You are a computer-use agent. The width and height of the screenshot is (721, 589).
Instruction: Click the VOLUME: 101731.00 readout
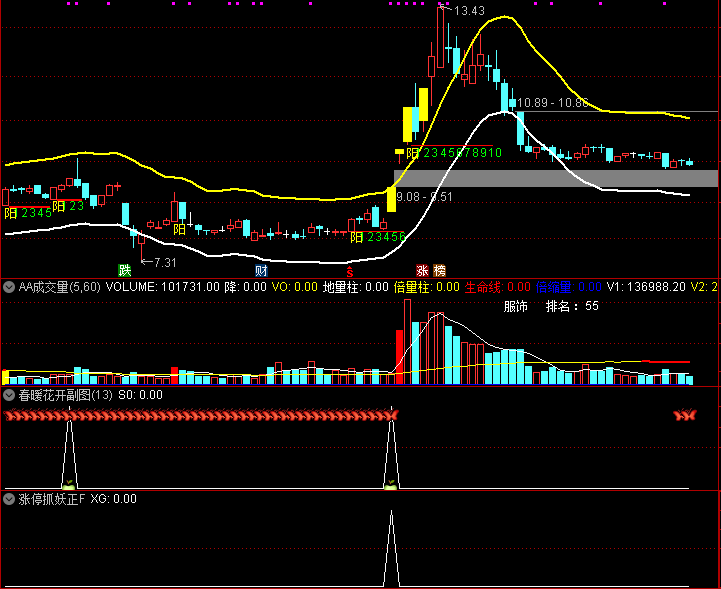pyautogui.click(x=163, y=287)
